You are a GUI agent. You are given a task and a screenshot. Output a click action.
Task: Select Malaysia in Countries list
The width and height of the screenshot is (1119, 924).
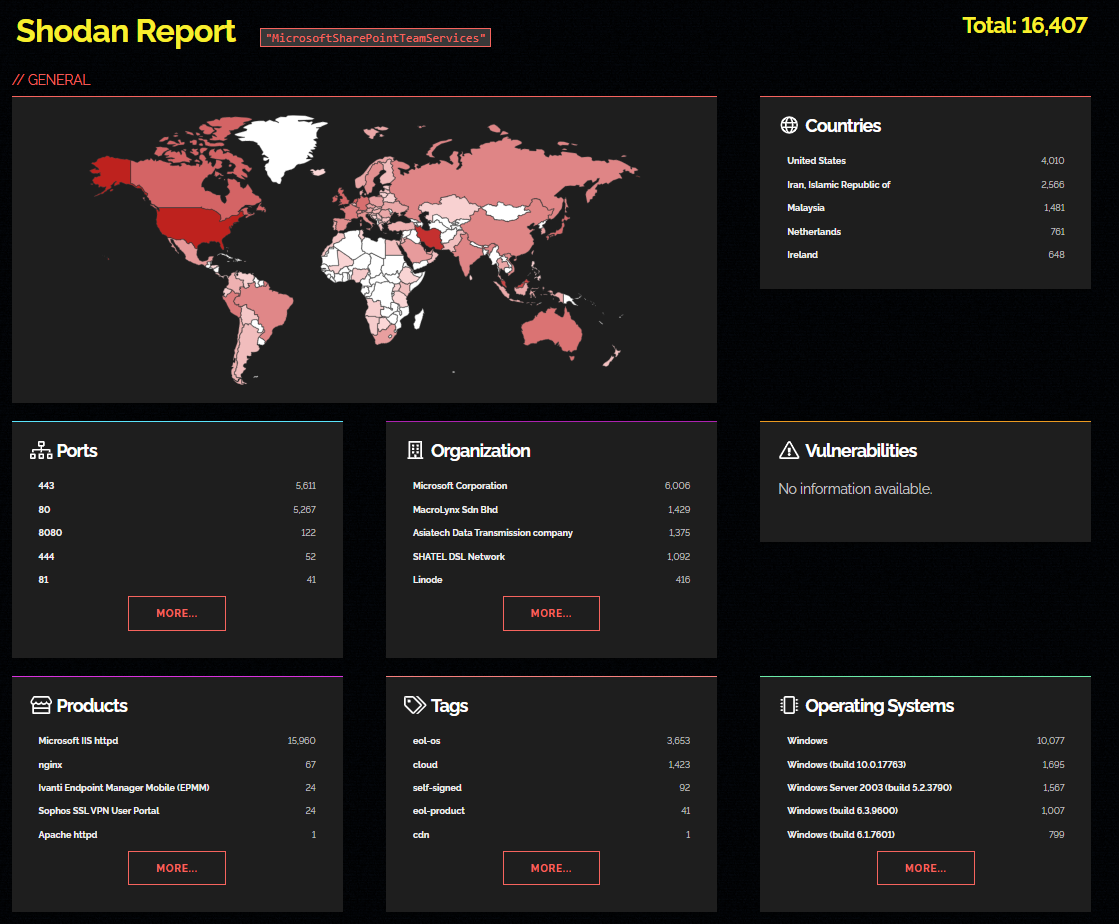pyautogui.click(x=926, y=208)
